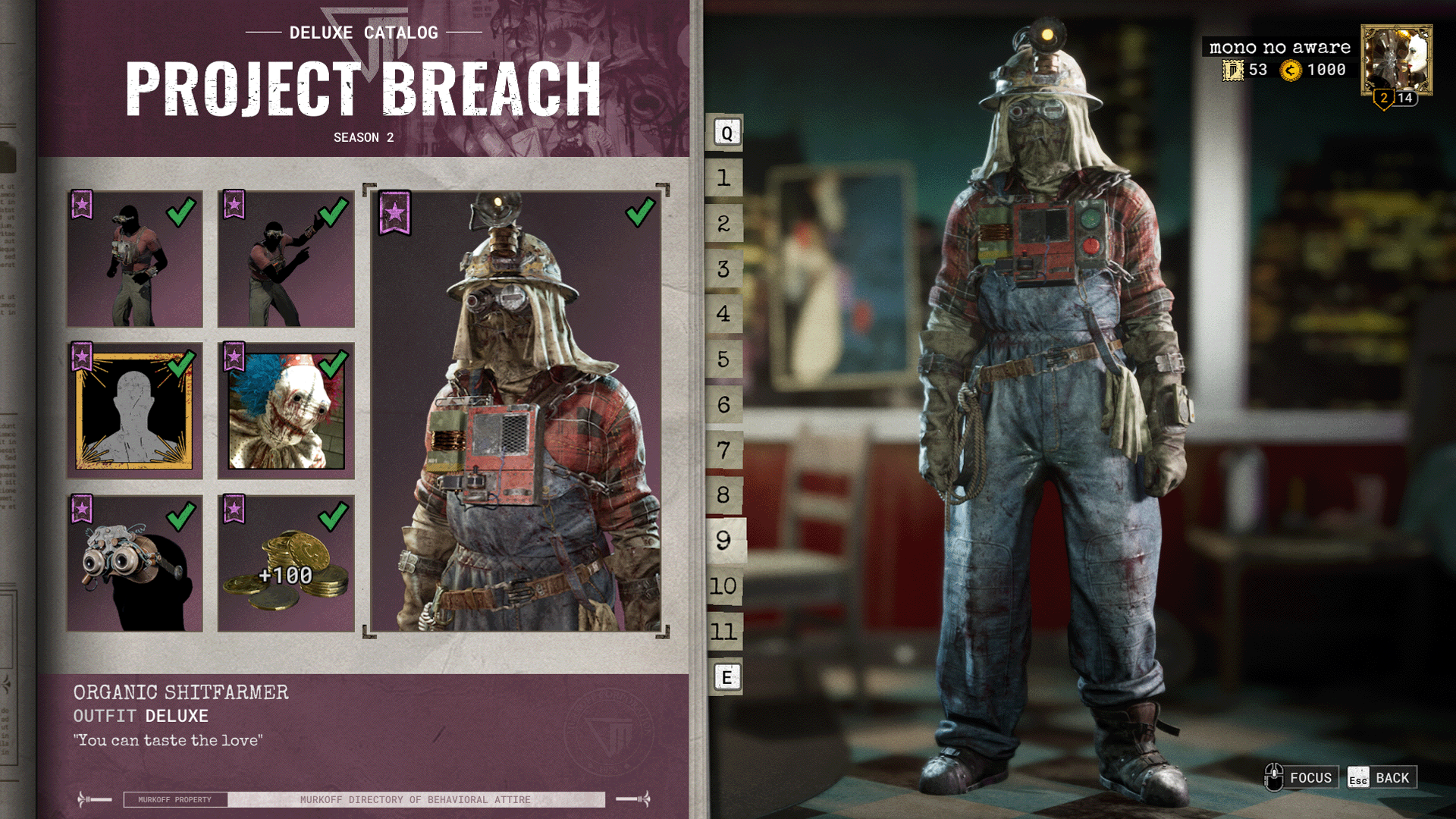
Task: Select the night vision goggles cosmetic item
Action: click(135, 563)
